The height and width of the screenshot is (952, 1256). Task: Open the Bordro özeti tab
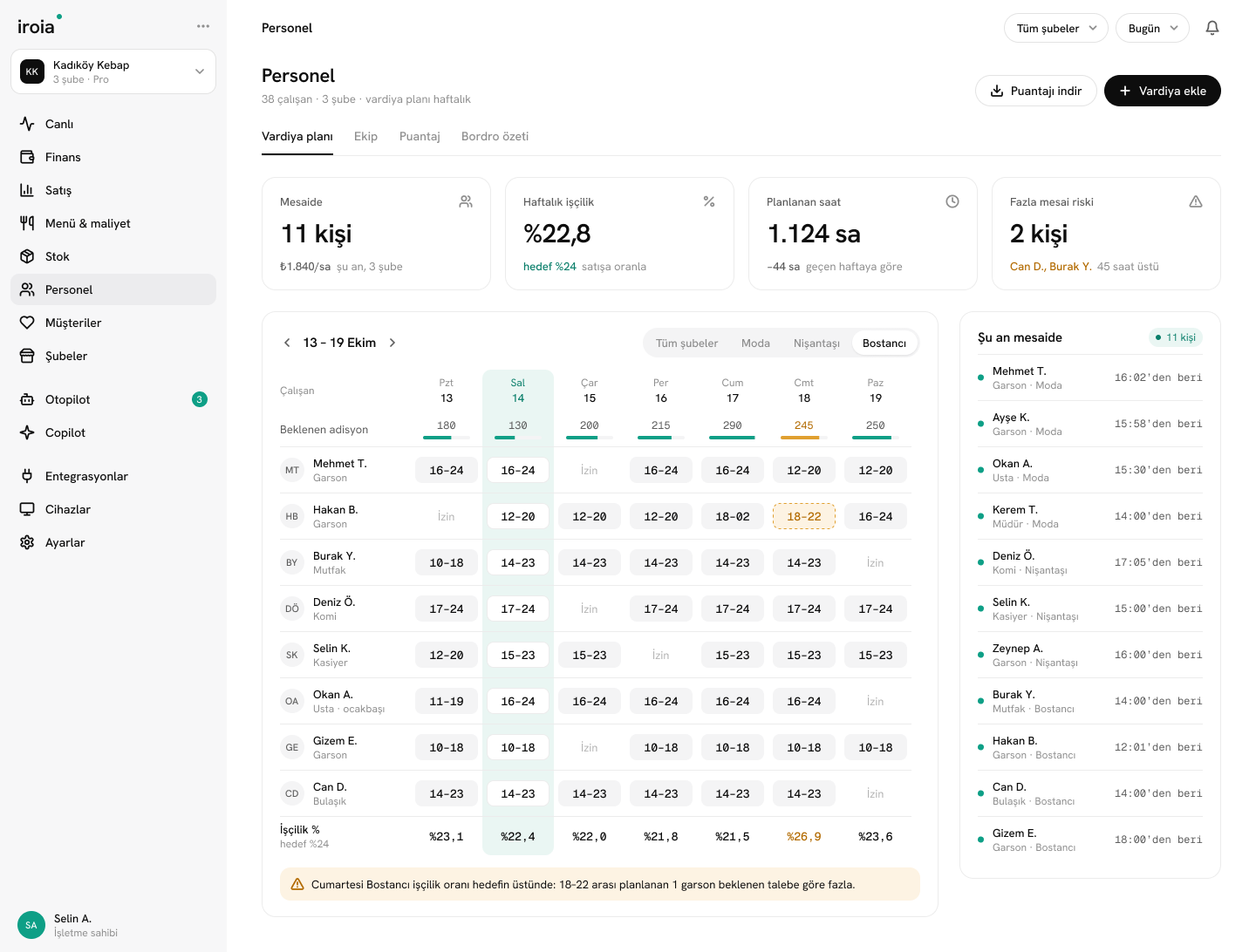click(495, 137)
